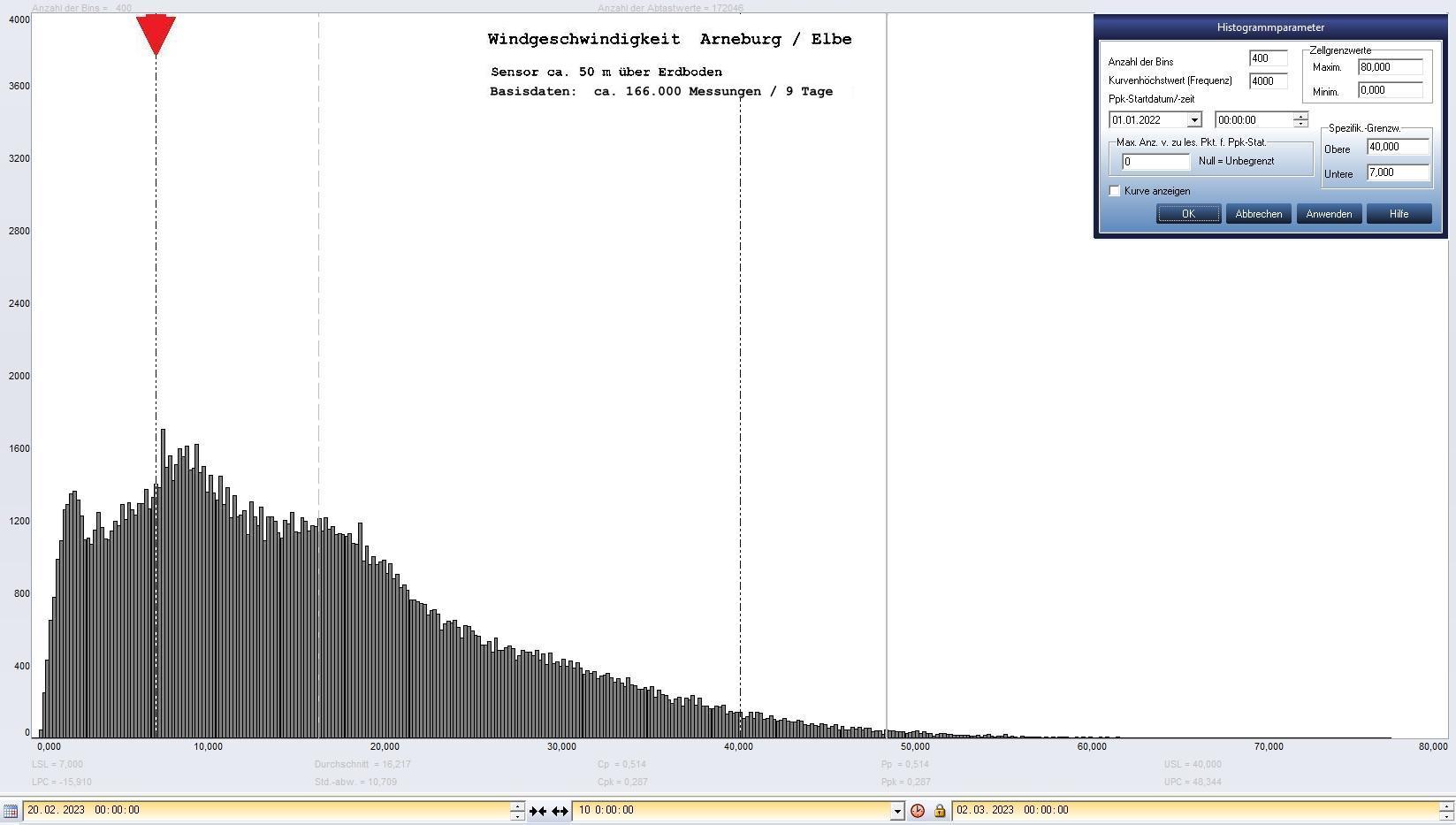1456x825 pixels.
Task: Click the 'Std.-abw. = 10,709' statistic text
Action: 355,783
